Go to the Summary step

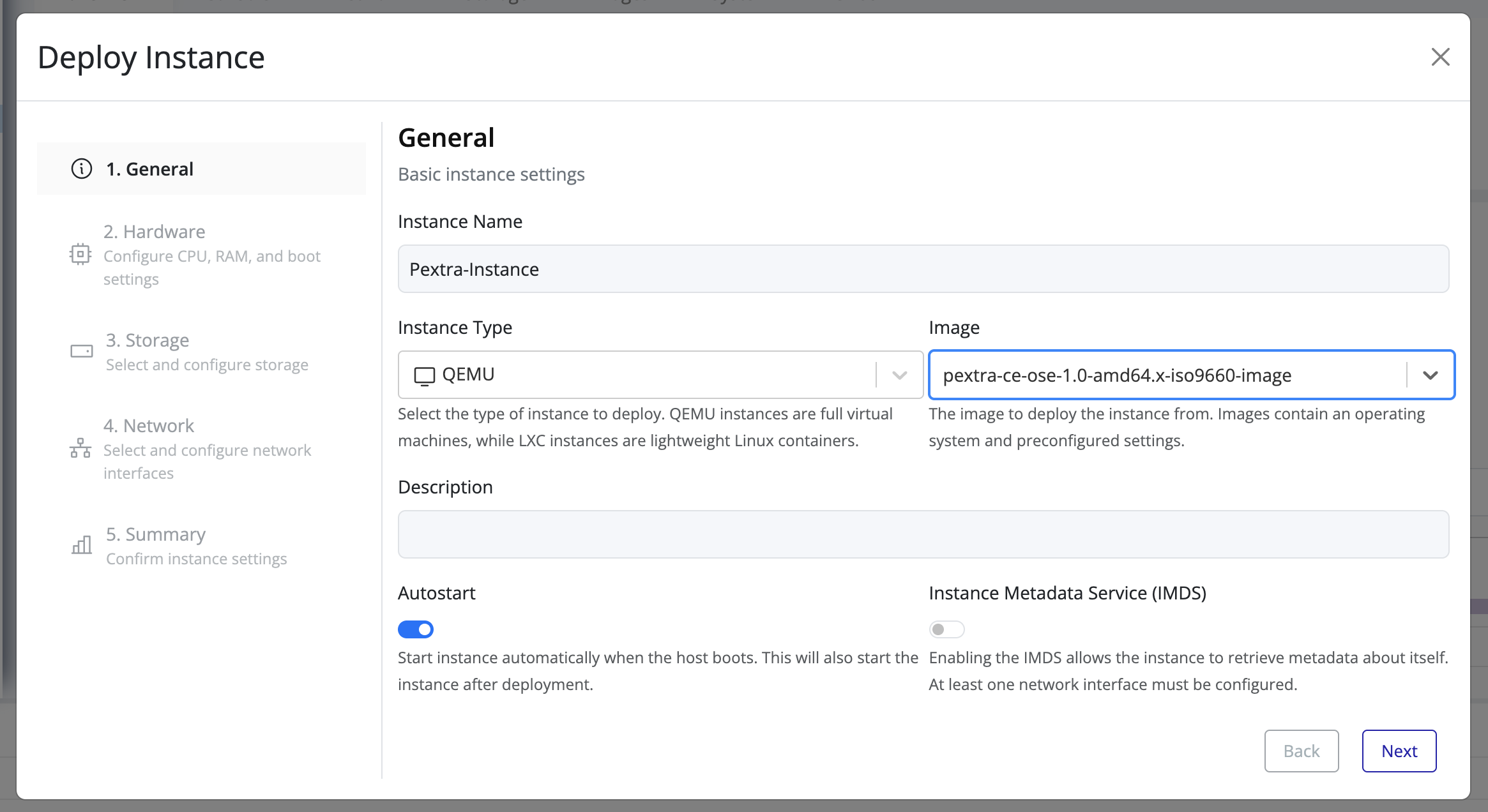click(x=155, y=534)
